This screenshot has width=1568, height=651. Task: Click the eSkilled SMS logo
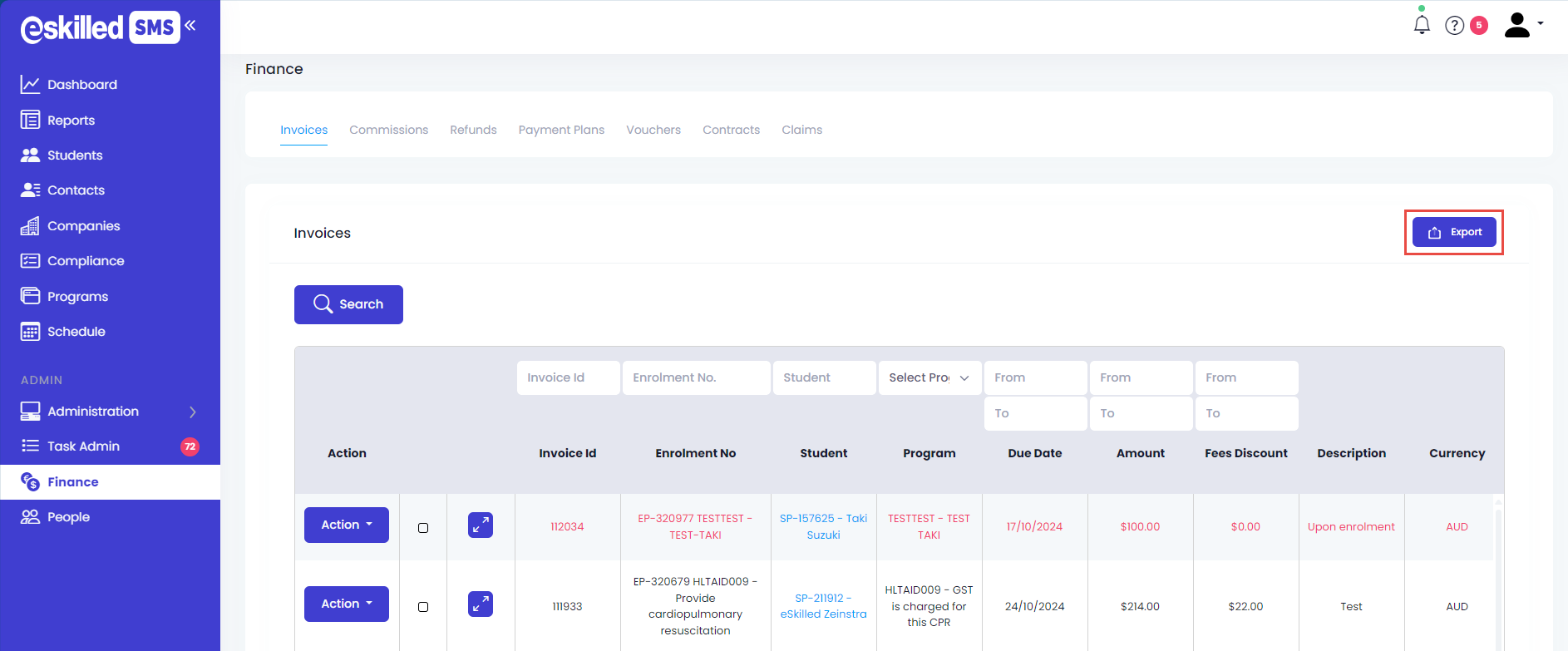click(x=100, y=27)
